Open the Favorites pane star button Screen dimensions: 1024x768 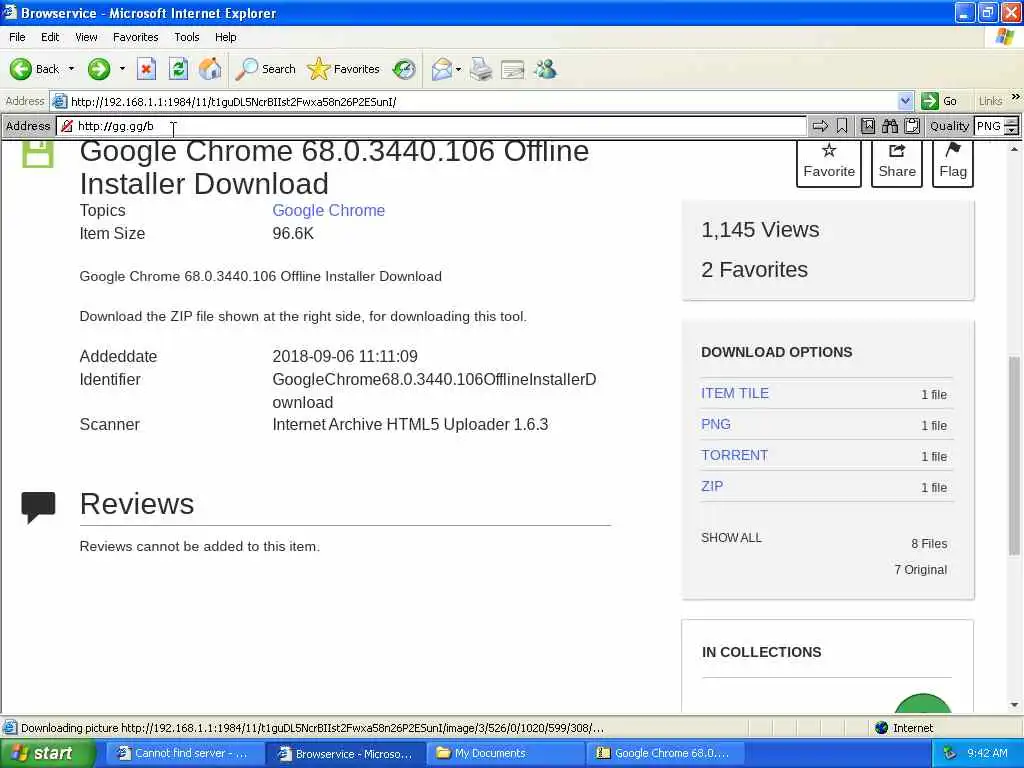coord(343,69)
